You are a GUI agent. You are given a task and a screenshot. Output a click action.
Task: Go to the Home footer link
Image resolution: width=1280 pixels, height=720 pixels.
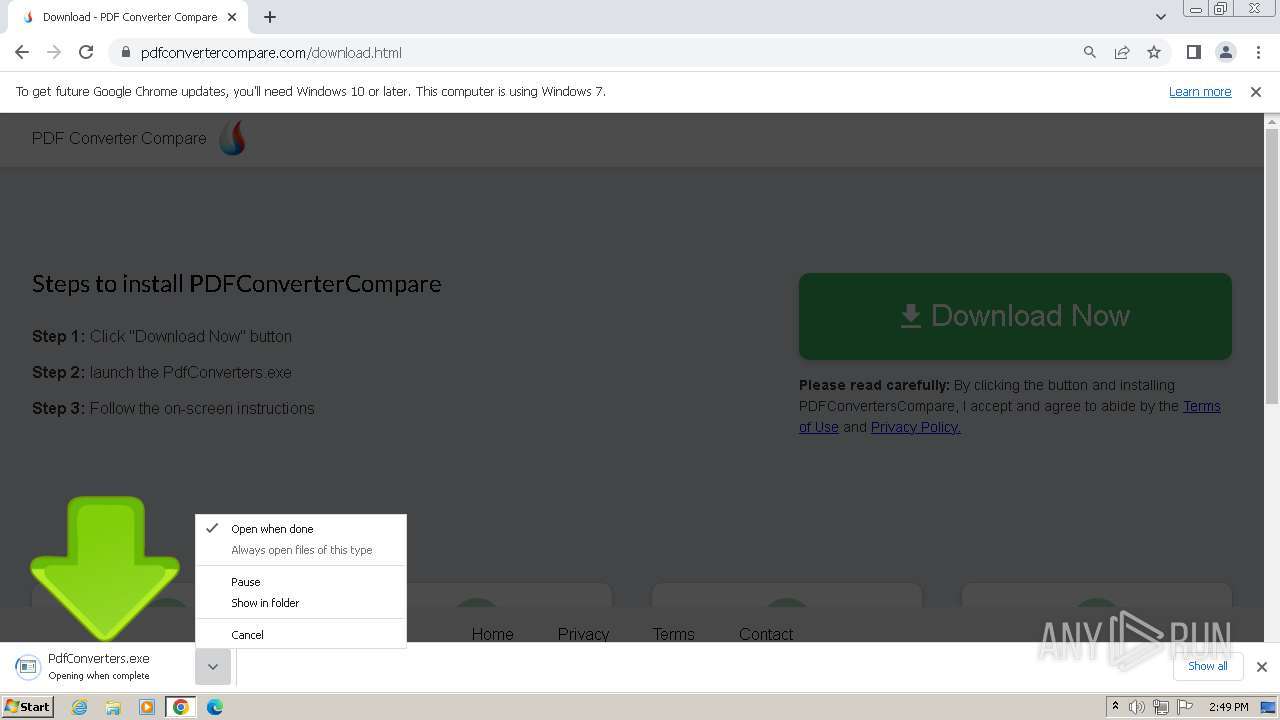[492, 634]
